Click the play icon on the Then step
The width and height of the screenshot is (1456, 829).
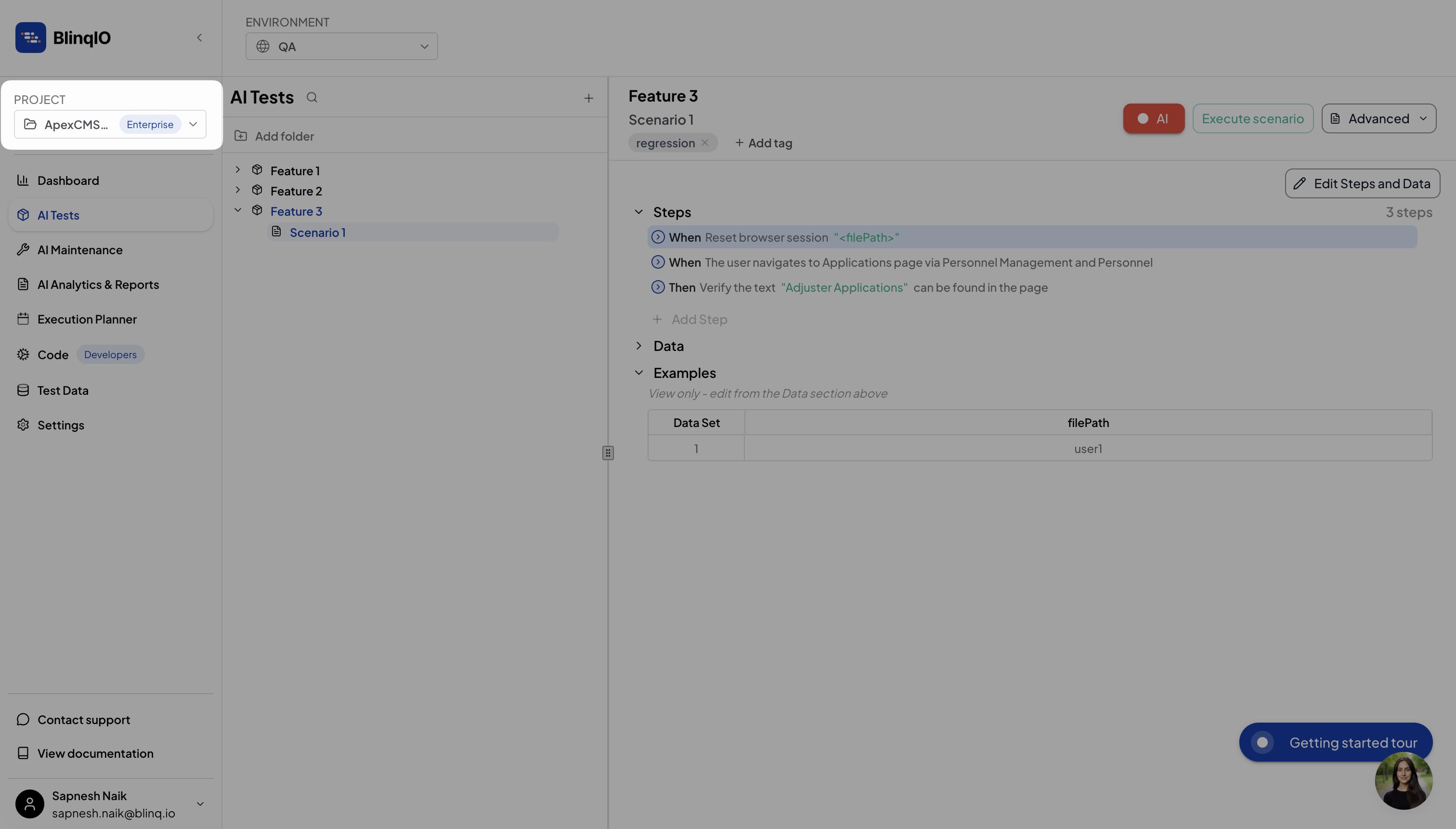[x=658, y=287]
